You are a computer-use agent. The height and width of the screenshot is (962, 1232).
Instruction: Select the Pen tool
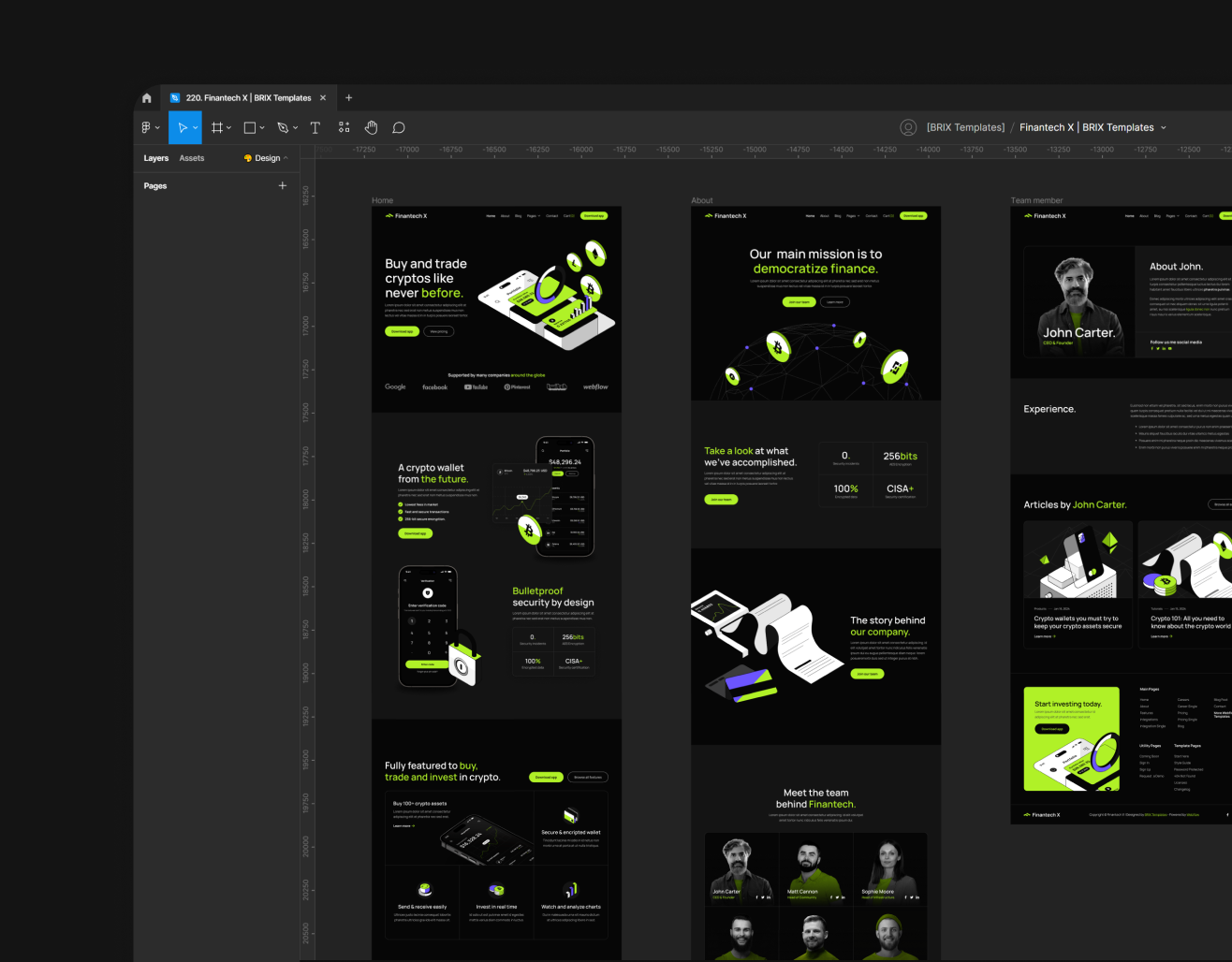click(x=282, y=127)
